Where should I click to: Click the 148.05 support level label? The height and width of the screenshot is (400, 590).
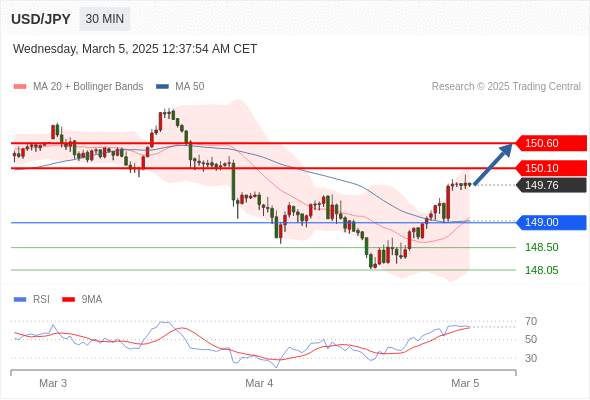pyautogui.click(x=542, y=270)
